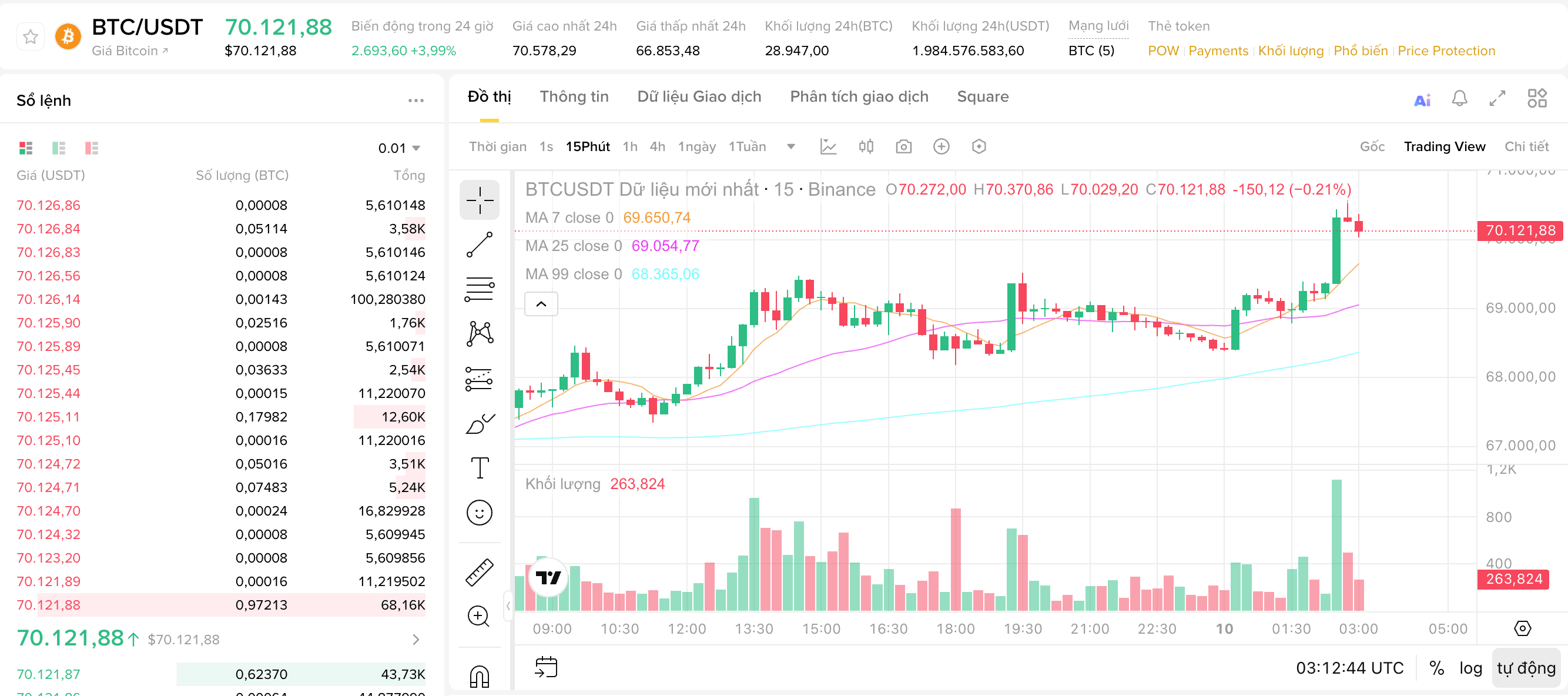
Task: Expand more time intervals dropdown arrow
Action: click(x=790, y=147)
